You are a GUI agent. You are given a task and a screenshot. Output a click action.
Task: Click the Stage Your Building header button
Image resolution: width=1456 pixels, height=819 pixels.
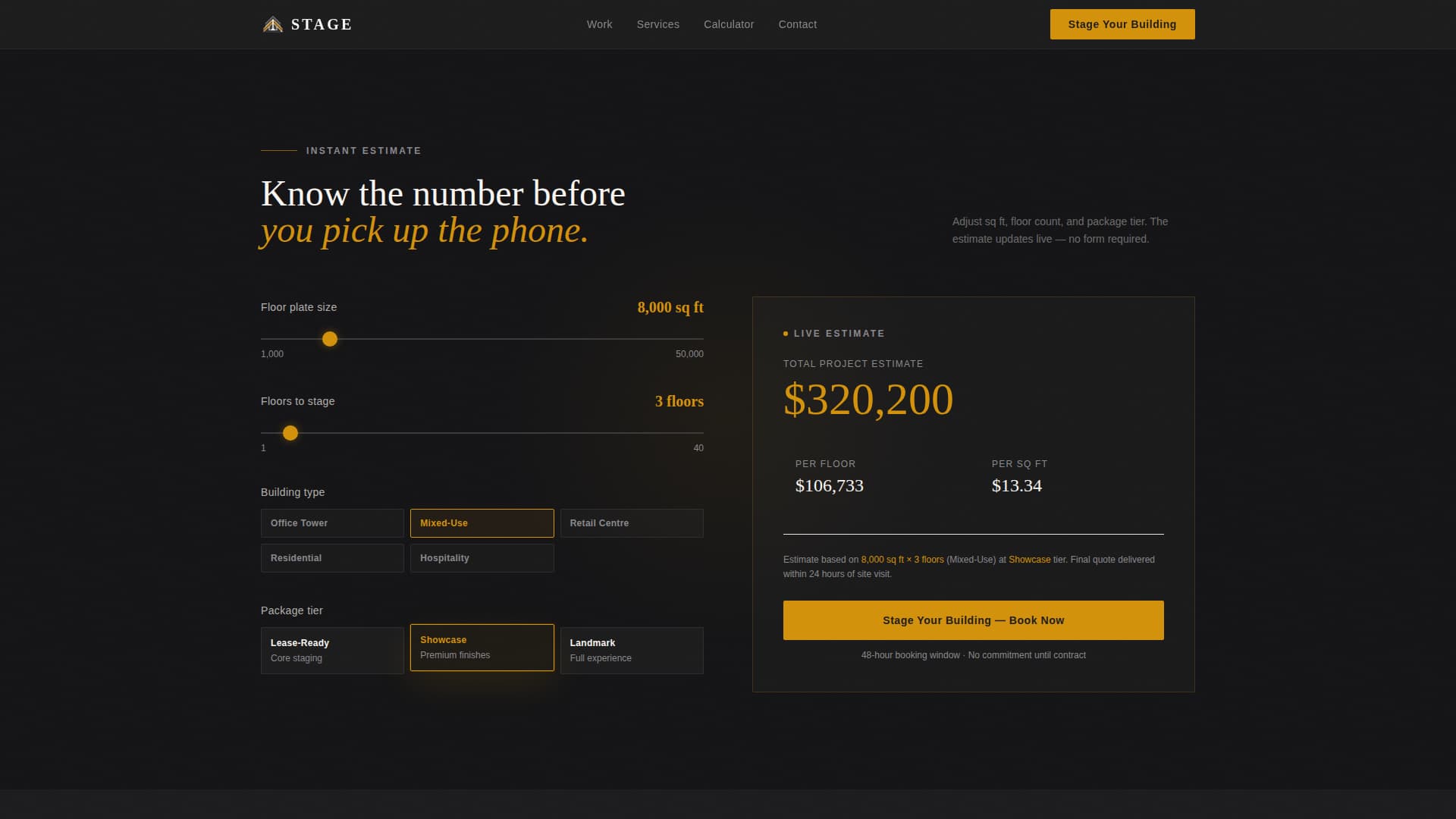[1122, 24]
